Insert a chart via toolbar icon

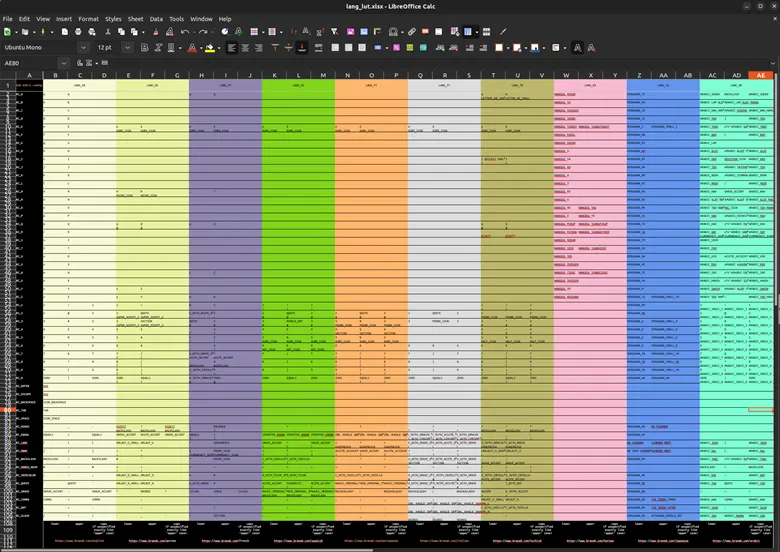coord(364,32)
